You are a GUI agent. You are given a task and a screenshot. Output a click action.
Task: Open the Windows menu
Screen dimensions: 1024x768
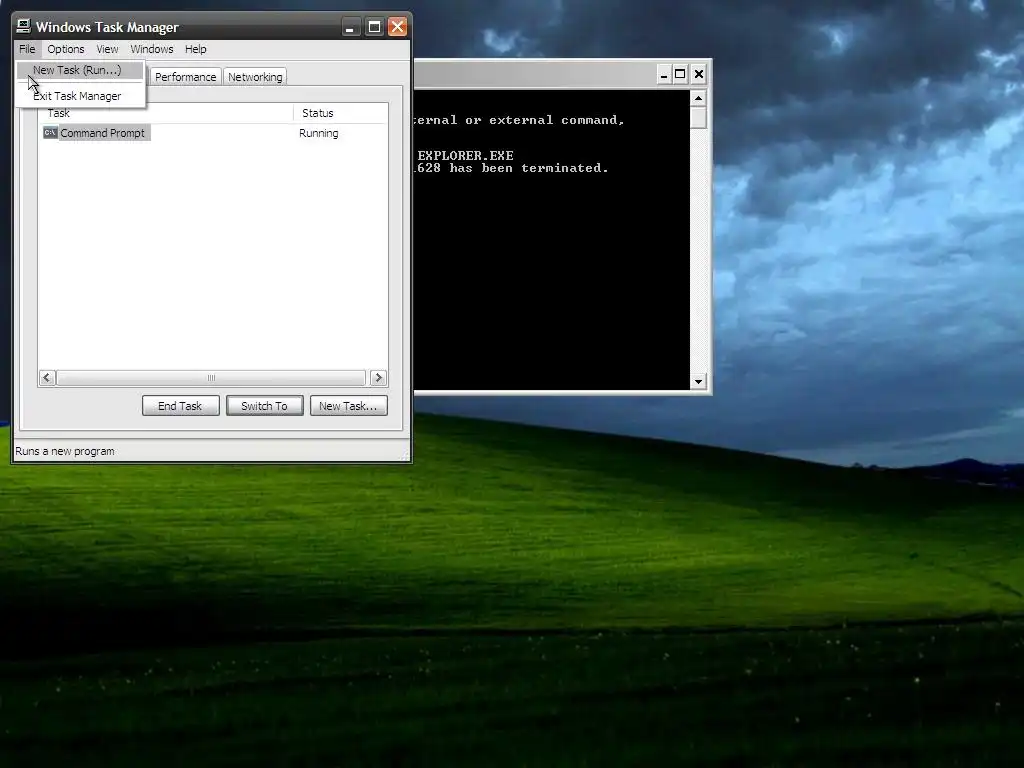(152, 49)
